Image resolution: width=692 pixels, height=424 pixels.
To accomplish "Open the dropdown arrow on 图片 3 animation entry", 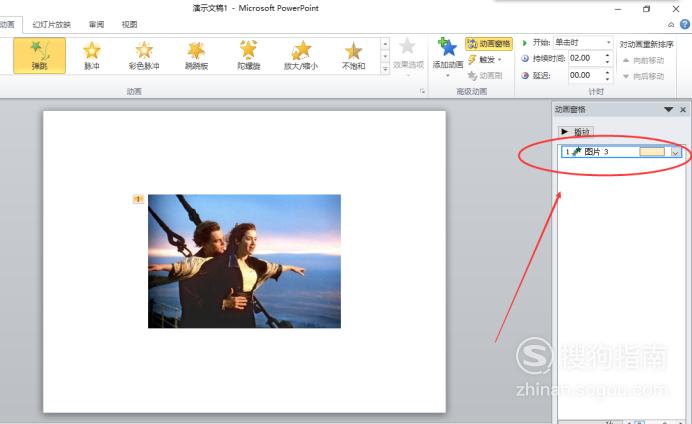I will (x=675, y=152).
